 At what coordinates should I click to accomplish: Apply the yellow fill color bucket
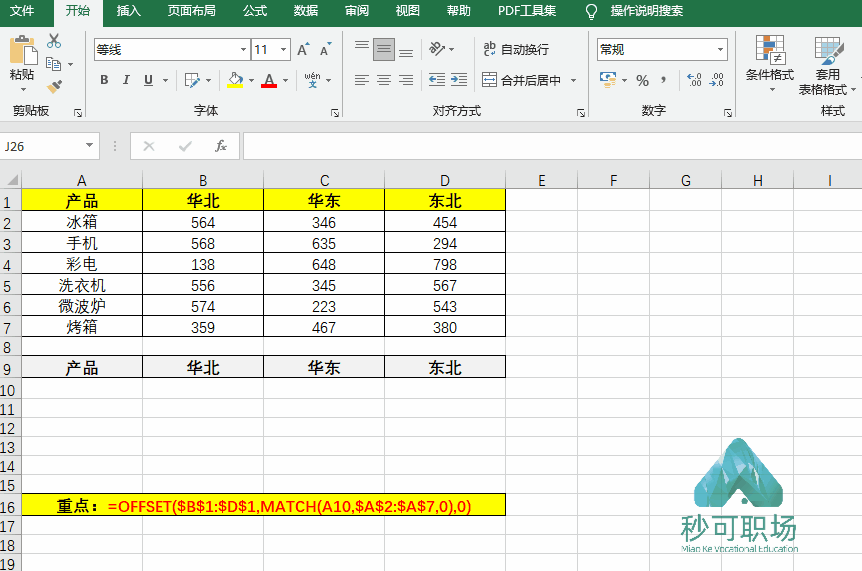click(235, 80)
